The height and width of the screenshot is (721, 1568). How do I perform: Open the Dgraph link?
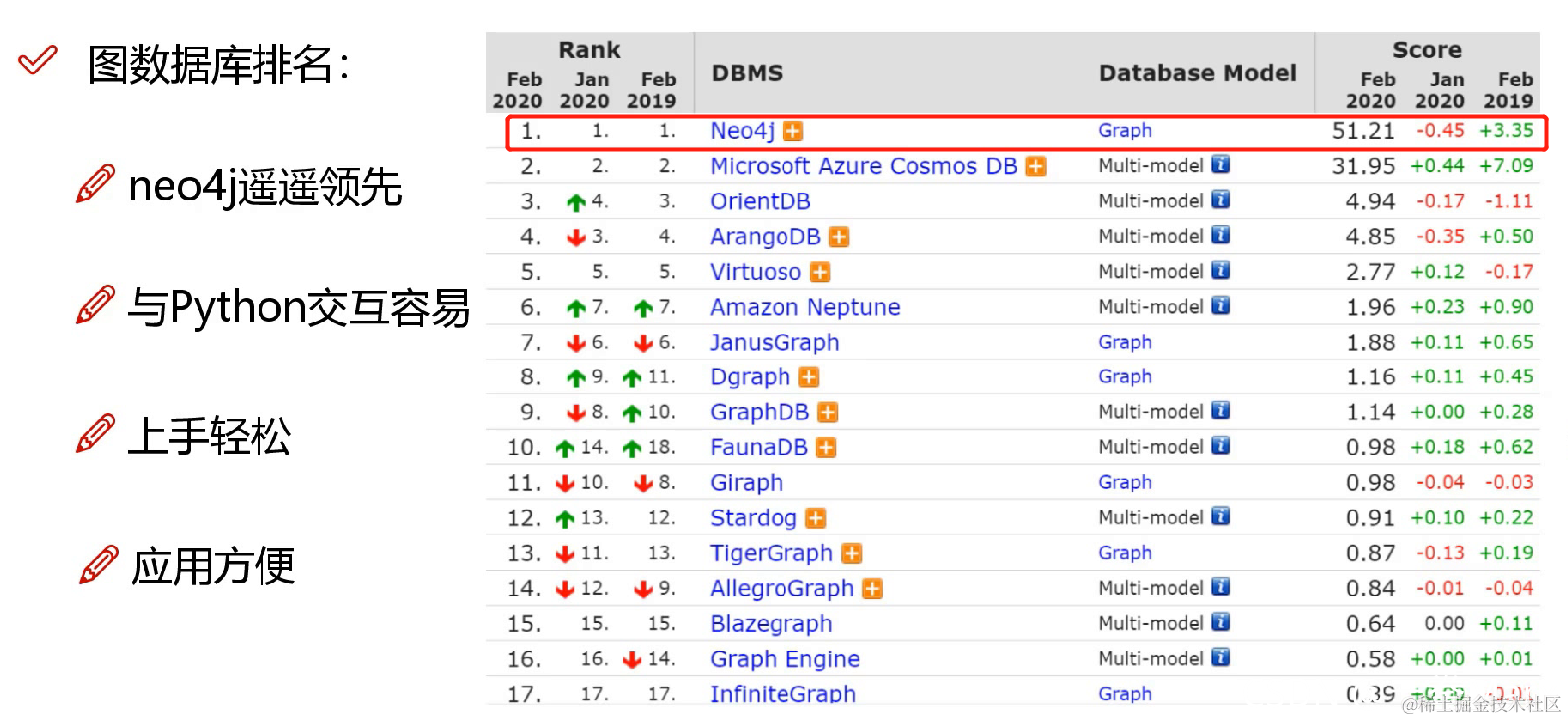tap(751, 377)
